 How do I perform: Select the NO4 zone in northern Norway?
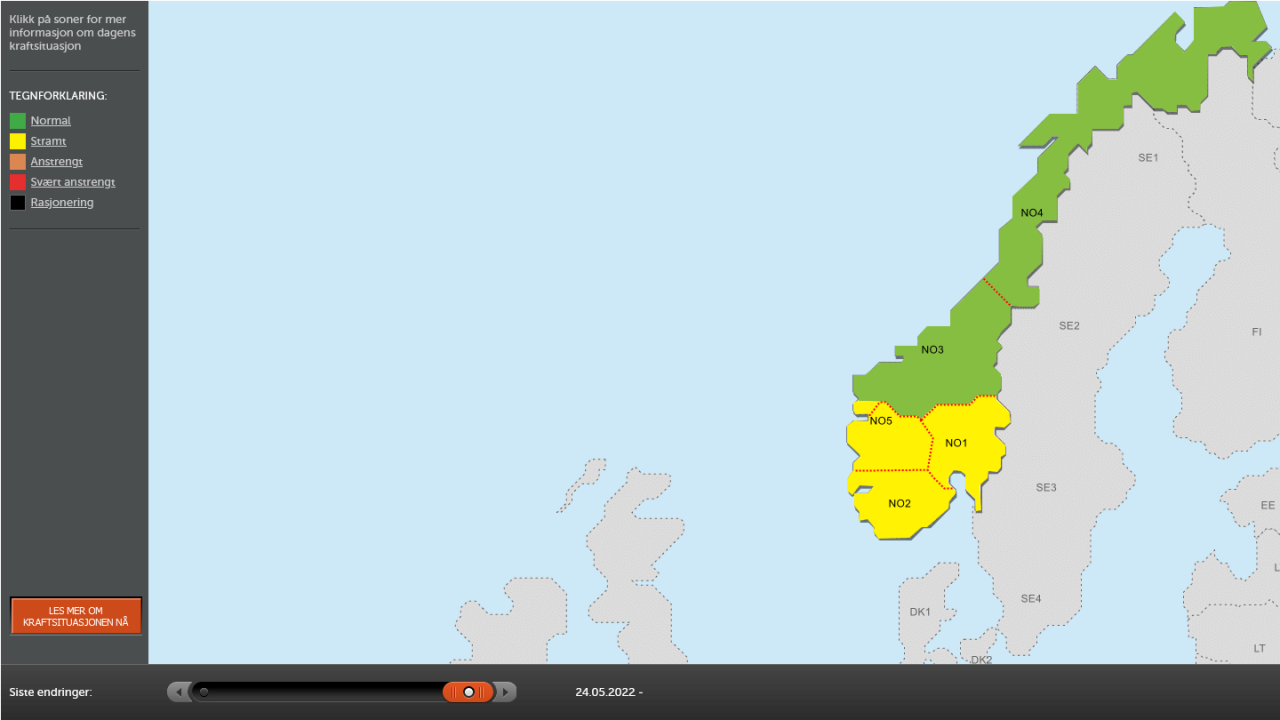(1031, 212)
